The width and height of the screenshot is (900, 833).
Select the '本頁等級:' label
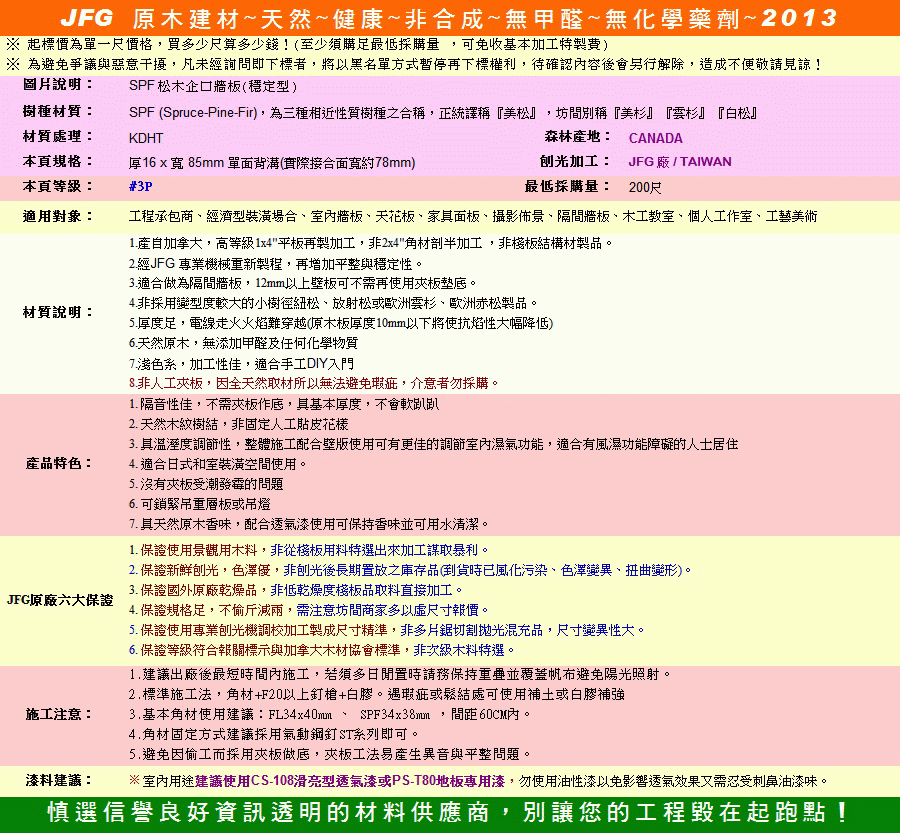pyautogui.click(x=58, y=186)
